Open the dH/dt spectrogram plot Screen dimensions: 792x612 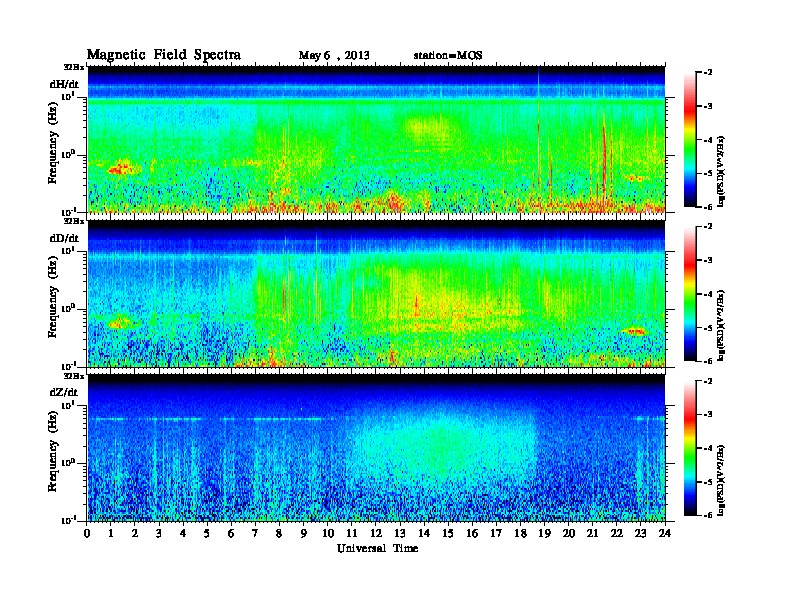point(376,139)
